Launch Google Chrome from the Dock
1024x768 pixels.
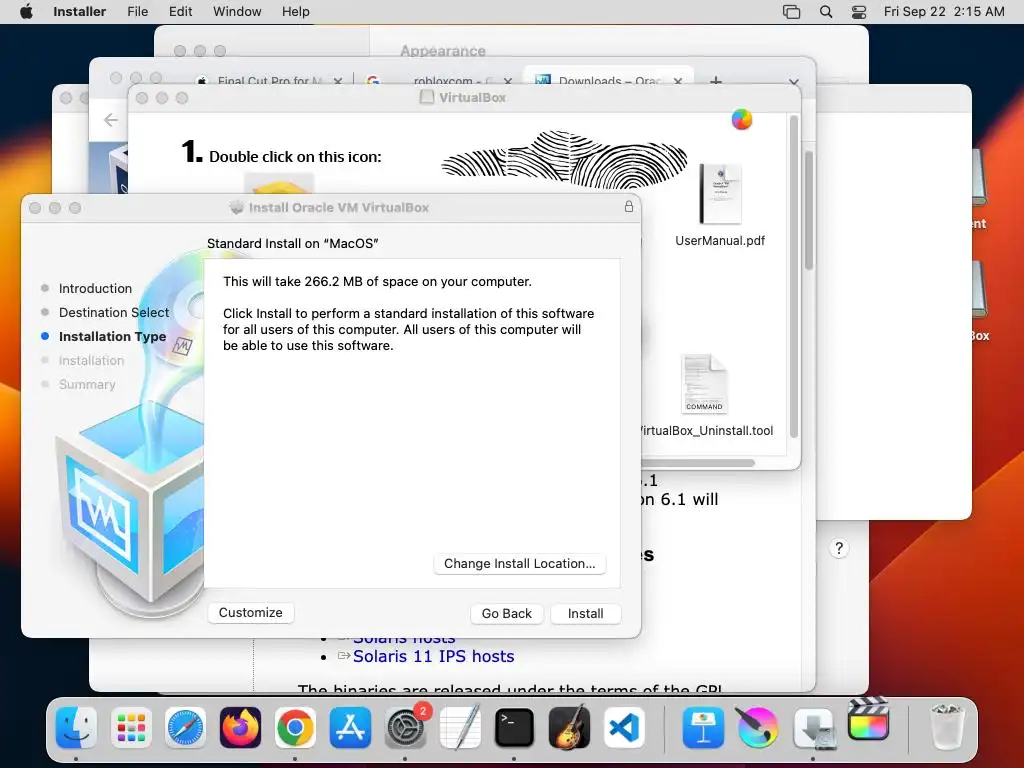(x=295, y=728)
